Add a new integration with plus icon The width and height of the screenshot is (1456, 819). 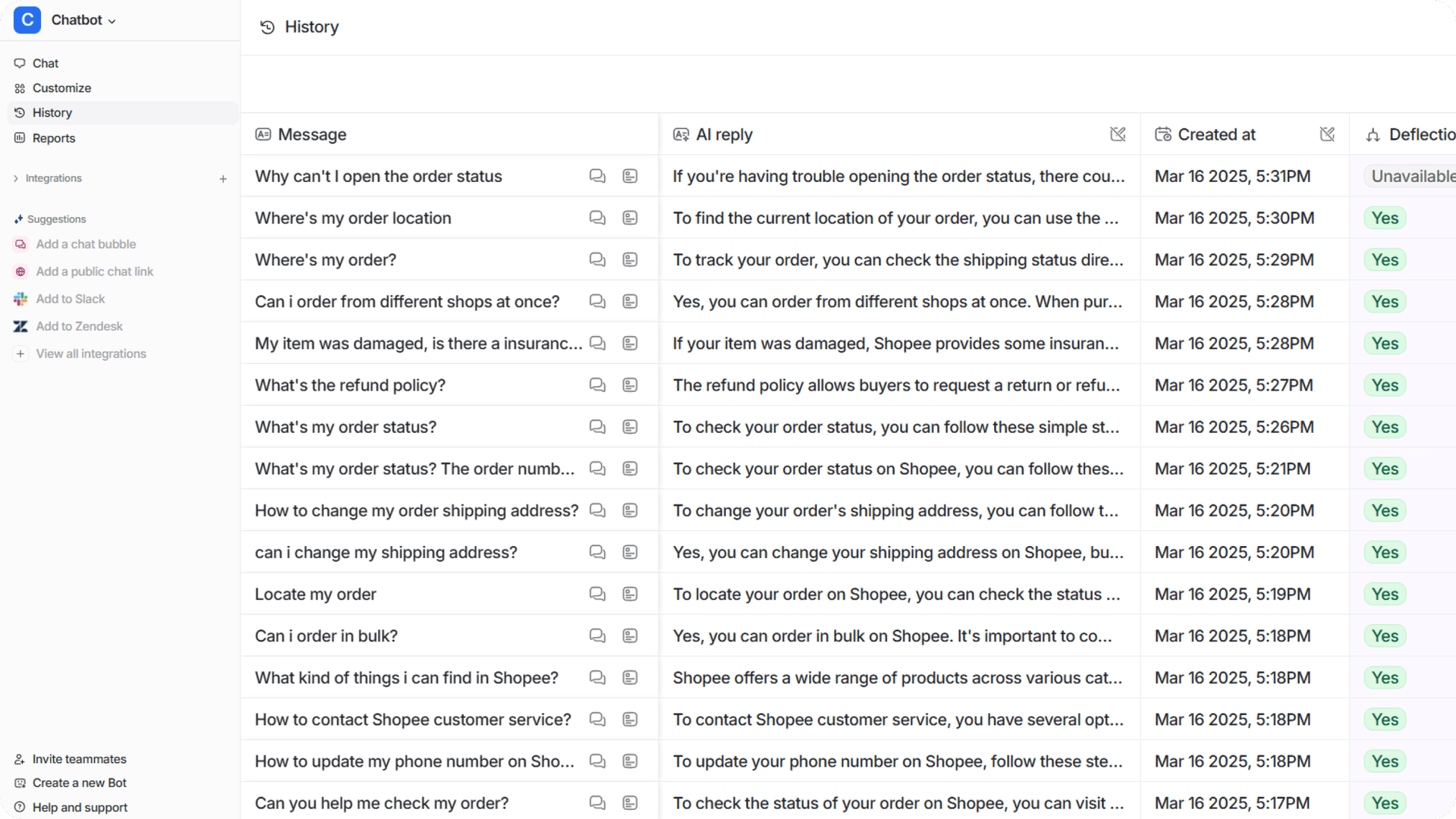[223, 179]
